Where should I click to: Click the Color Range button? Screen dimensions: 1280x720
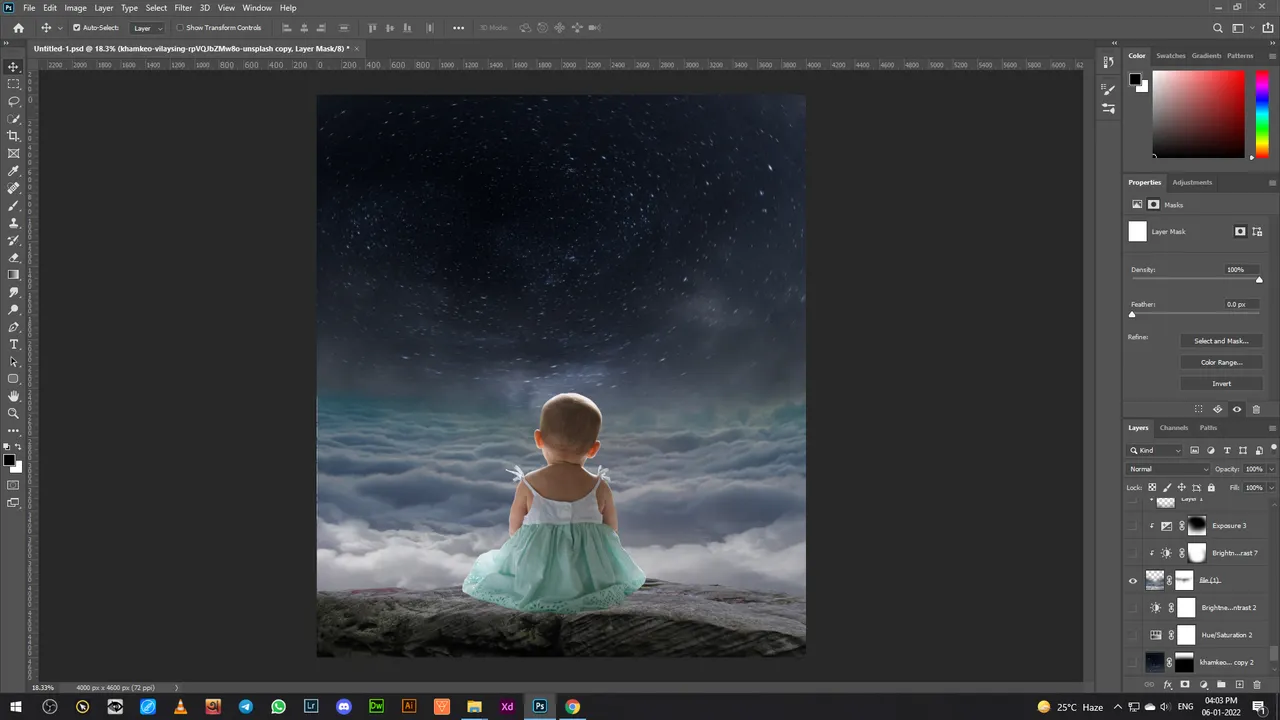click(x=1221, y=362)
